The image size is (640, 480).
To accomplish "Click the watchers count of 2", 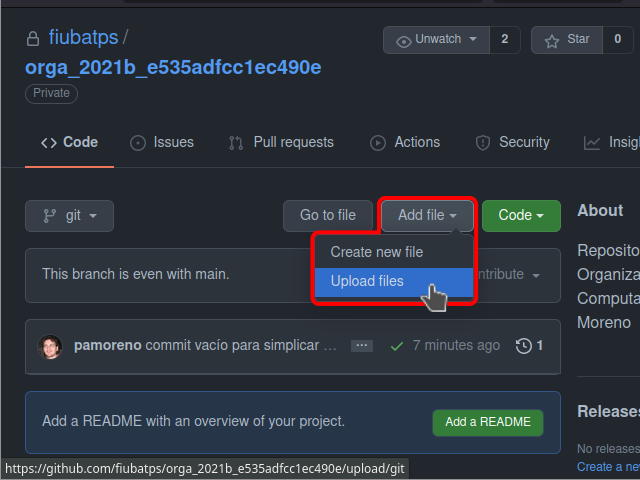I will [504, 40].
